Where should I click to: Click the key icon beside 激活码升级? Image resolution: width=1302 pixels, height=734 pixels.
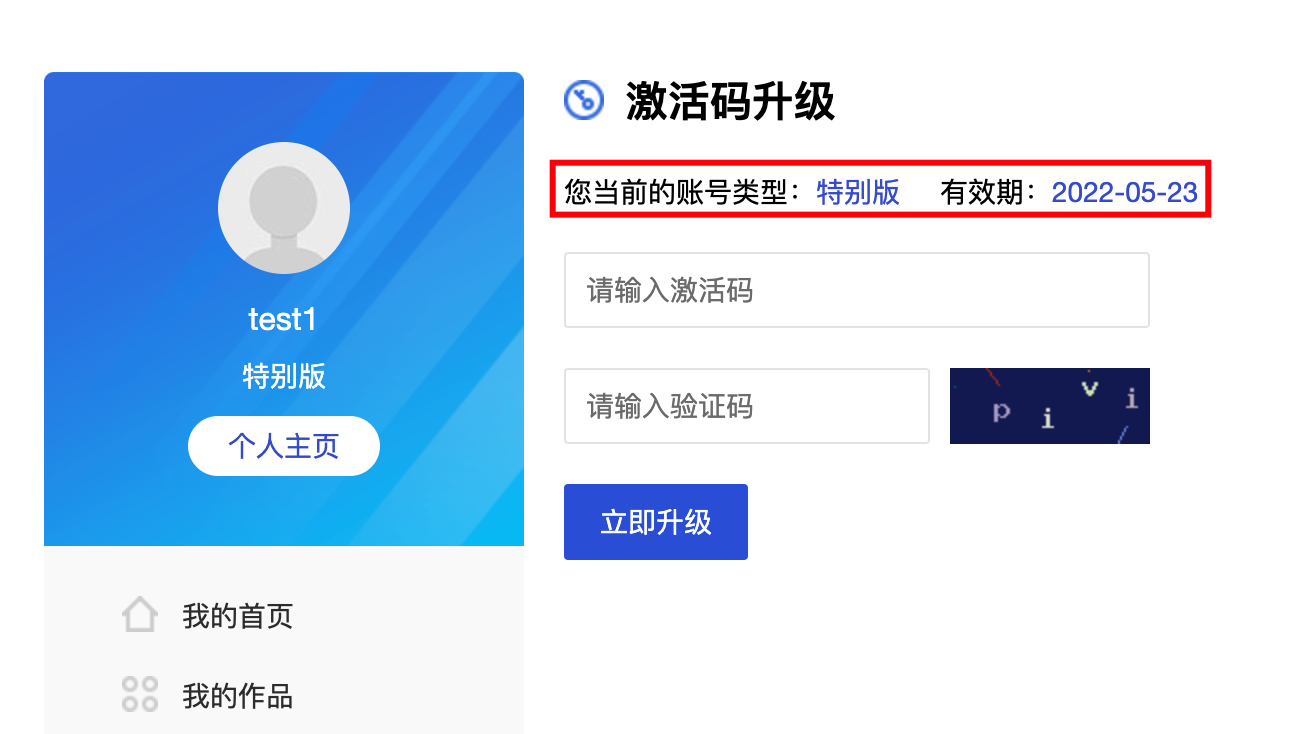coord(584,100)
